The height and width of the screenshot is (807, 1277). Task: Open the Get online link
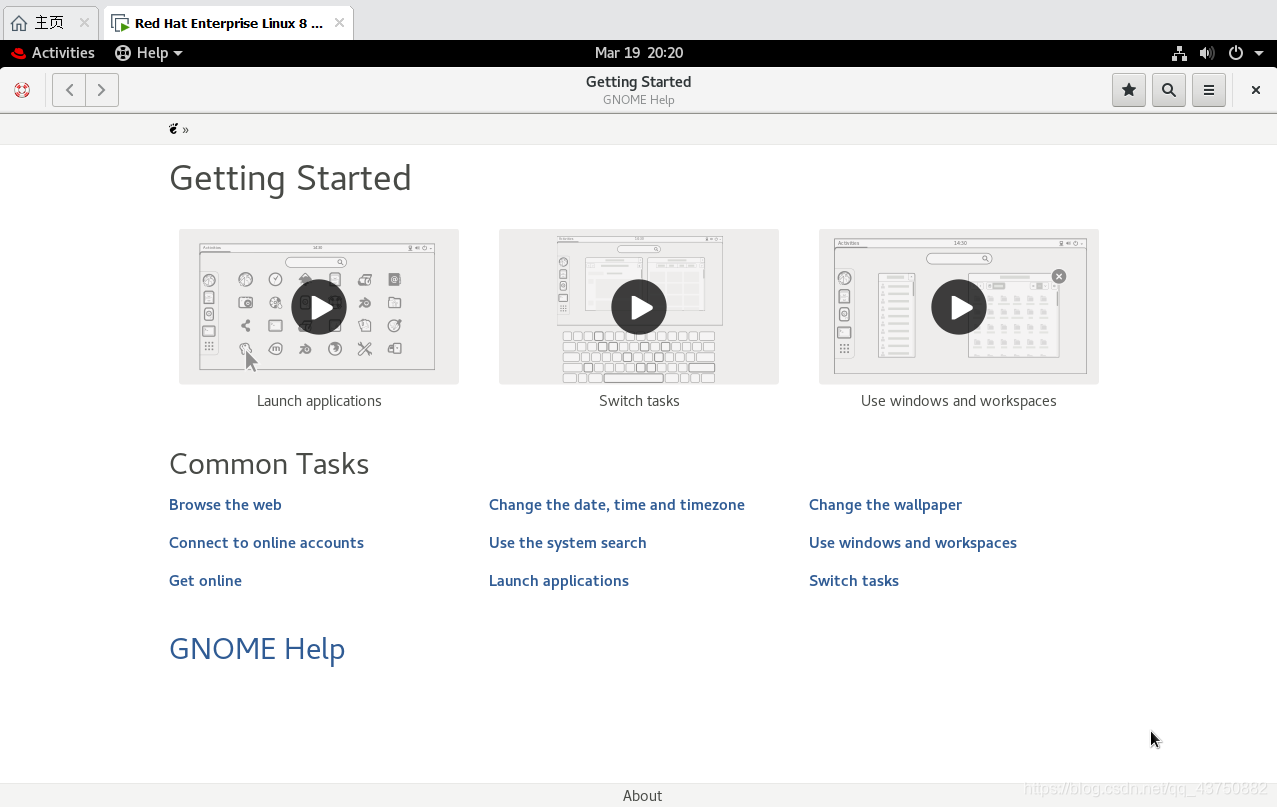tap(205, 581)
